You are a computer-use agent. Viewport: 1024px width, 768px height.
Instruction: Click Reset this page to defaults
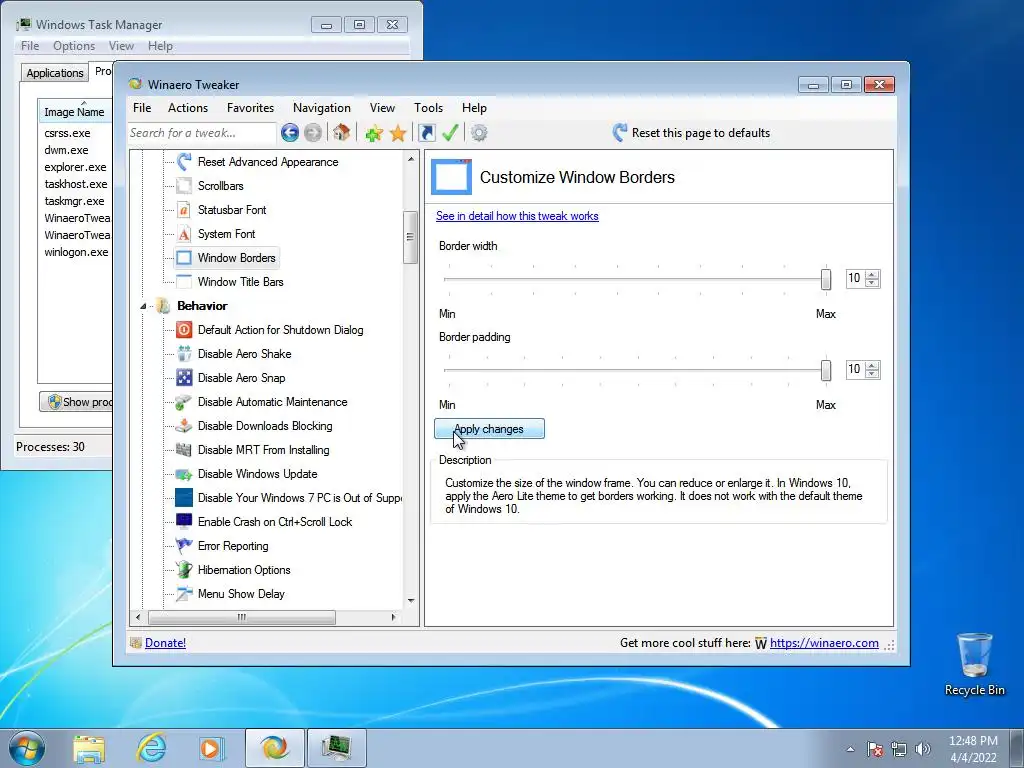point(692,133)
